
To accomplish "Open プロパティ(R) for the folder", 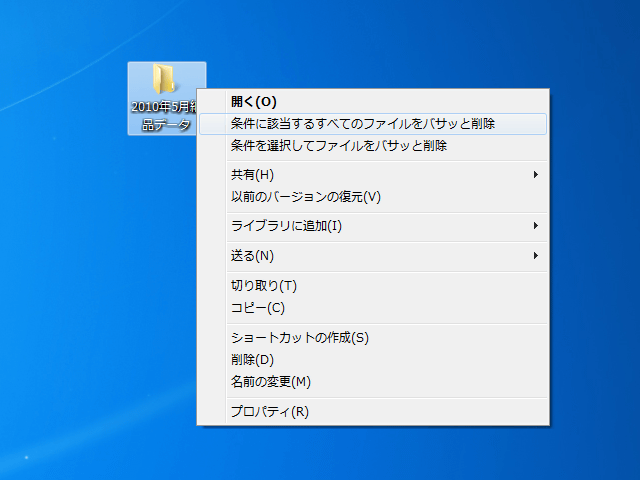I will tap(373, 412).
